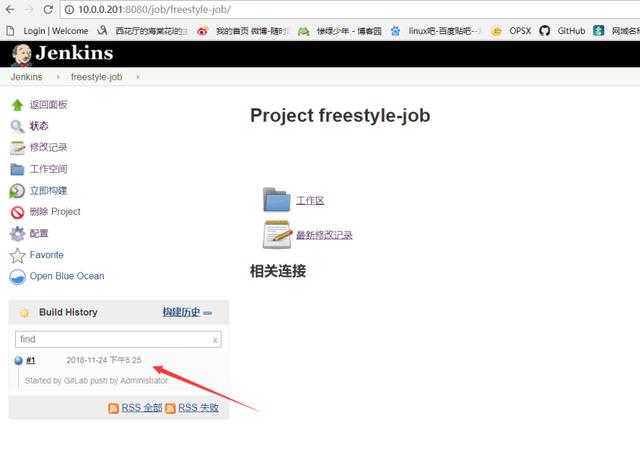The height and width of the screenshot is (455, 640).
Task: Open the gear configure icon
Action: coord(17,233)
